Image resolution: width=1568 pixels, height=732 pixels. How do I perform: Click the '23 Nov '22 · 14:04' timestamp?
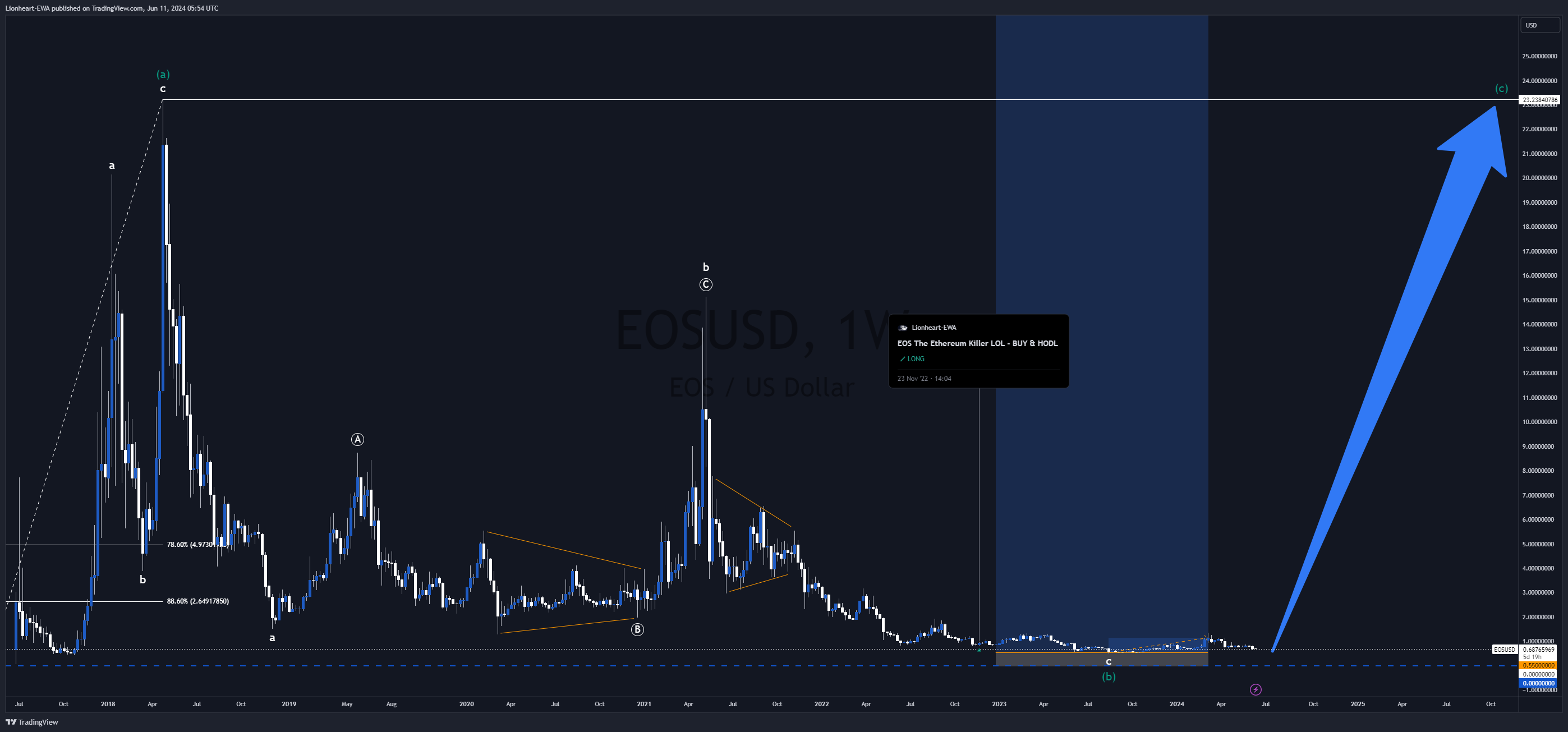(x=924, y=379)
